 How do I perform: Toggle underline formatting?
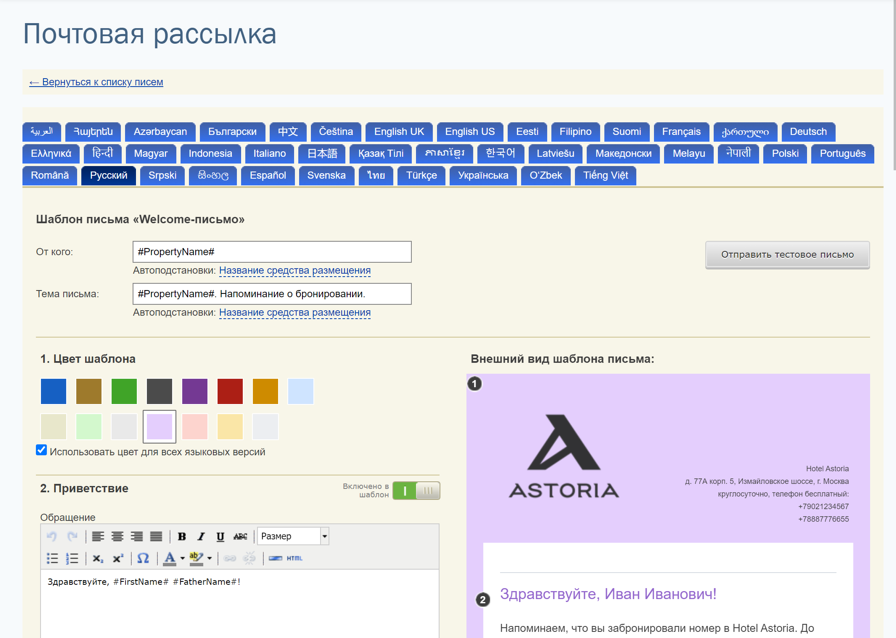coord(221,536)
